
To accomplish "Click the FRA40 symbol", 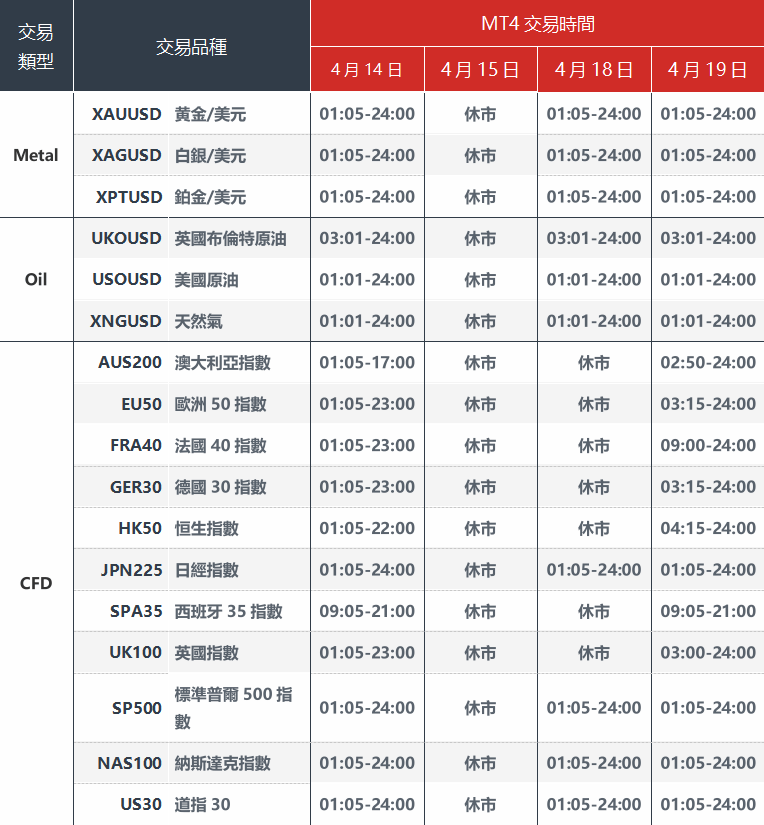I will pyautogui.click(x=136, y=445).
